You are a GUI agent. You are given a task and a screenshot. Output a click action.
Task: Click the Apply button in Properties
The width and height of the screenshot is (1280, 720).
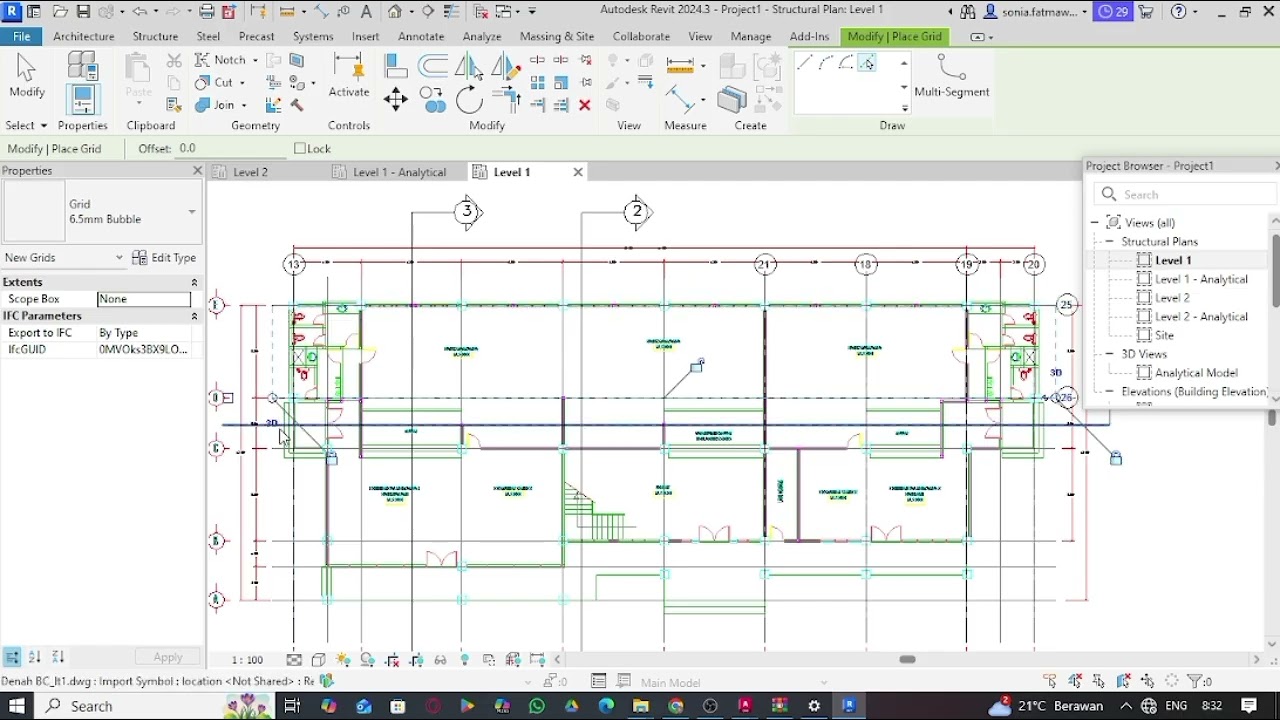coord(168,657)
